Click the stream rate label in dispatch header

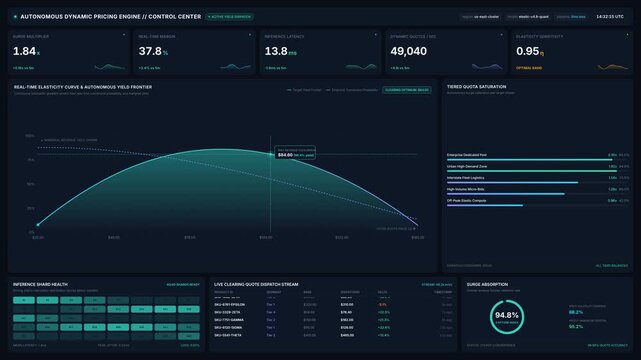coord(437,284)
